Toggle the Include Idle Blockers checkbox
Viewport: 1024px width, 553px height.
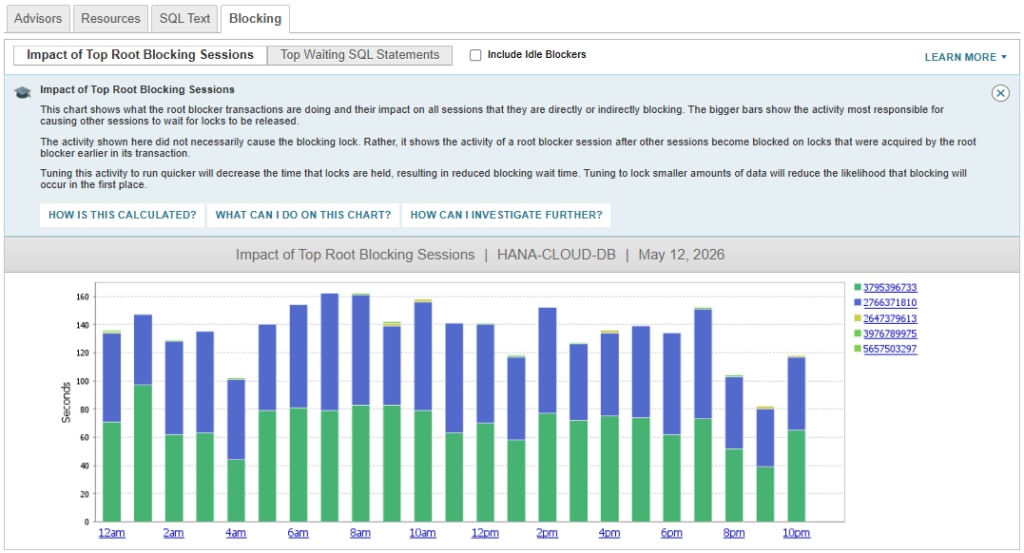(x=475, y=55)
